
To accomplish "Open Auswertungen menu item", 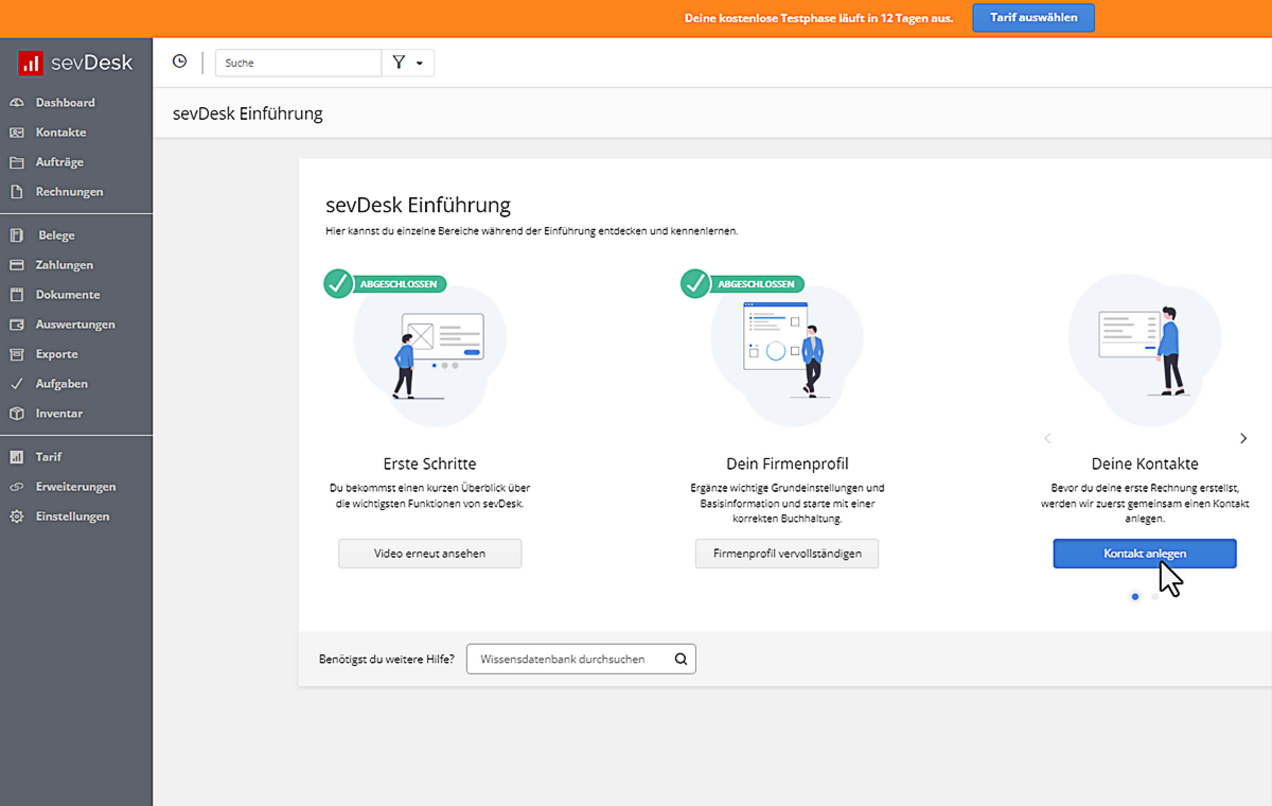I will click(x=76, y=325).
